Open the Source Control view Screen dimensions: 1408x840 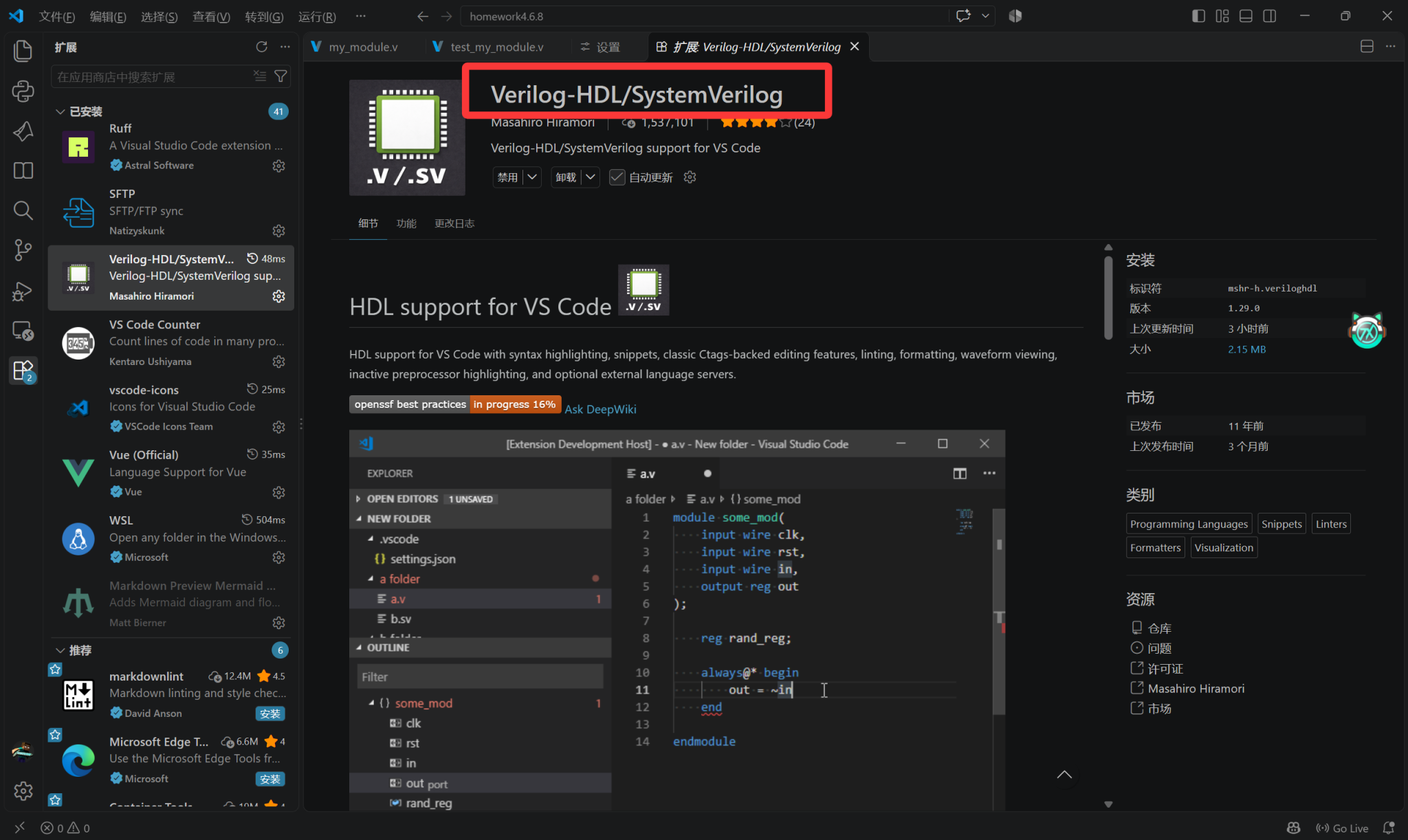coord(23,250)
